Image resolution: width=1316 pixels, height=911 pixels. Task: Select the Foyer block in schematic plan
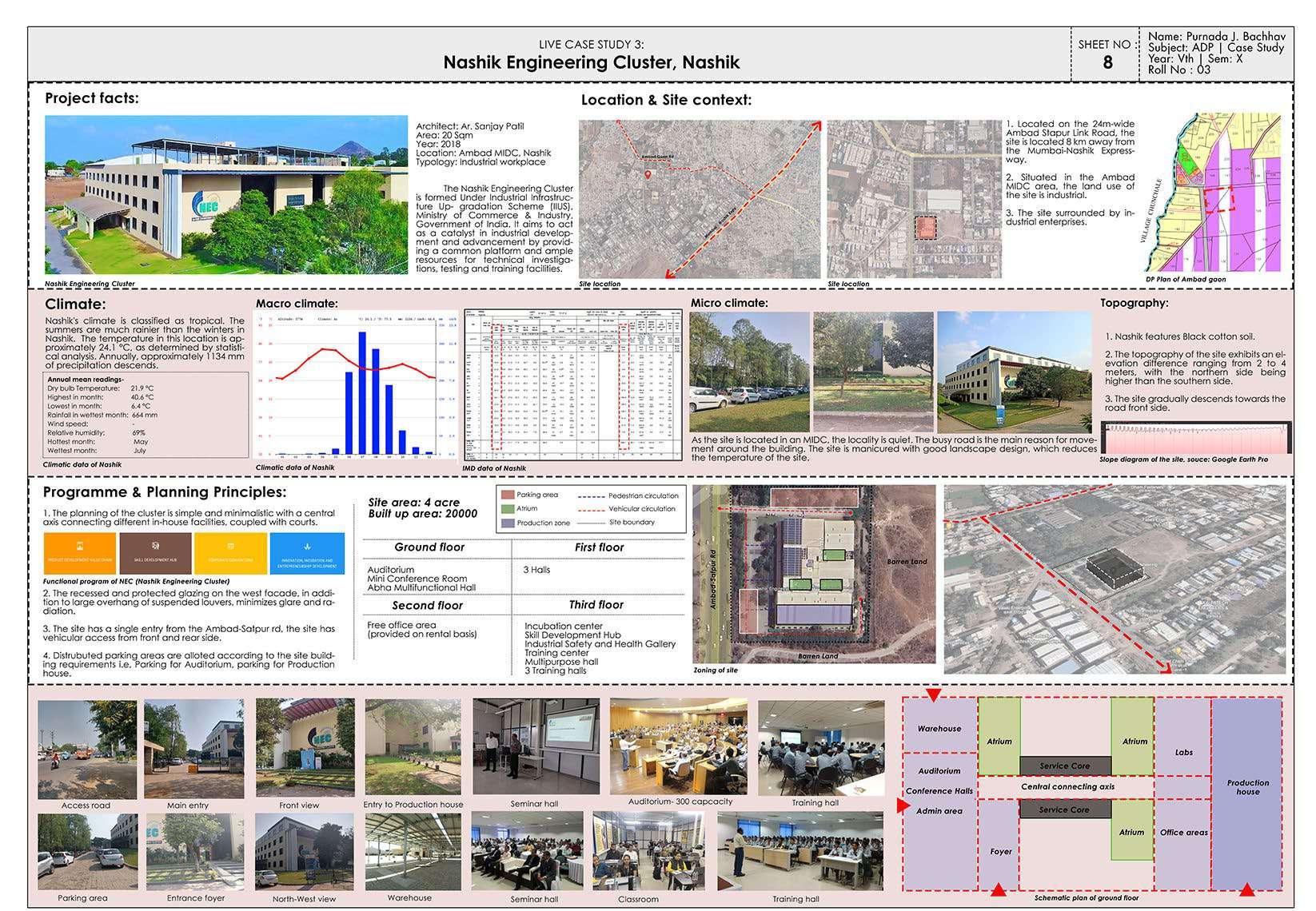(999, 845)
